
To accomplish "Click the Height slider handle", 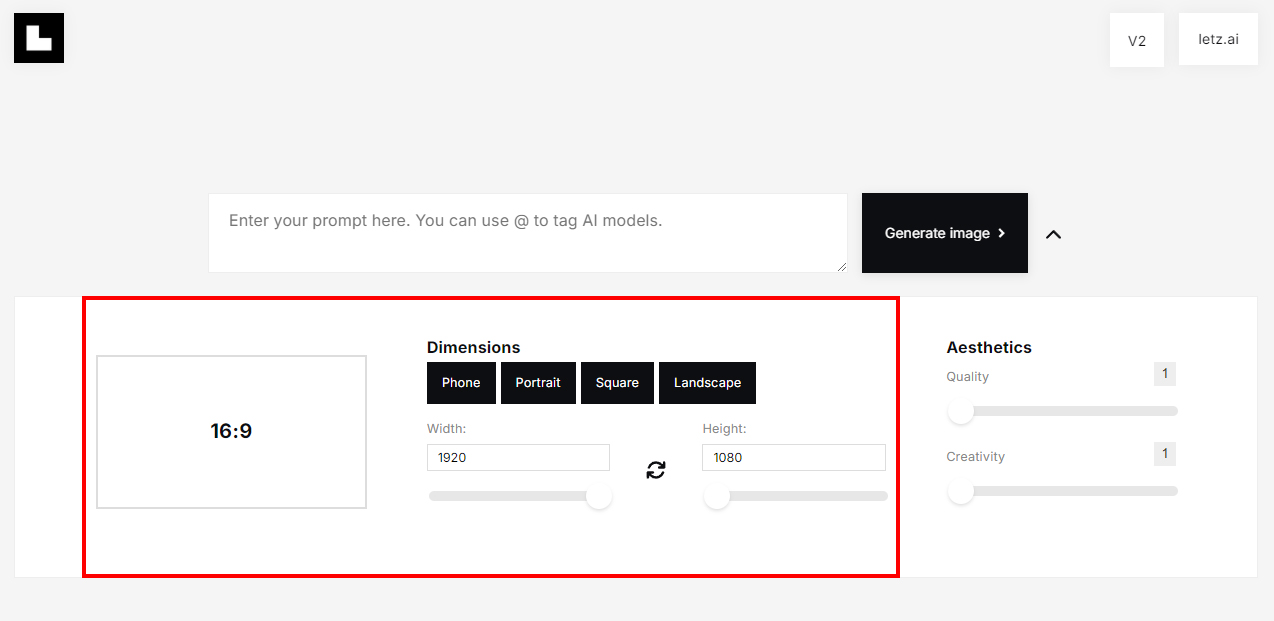I will [717, 496].
